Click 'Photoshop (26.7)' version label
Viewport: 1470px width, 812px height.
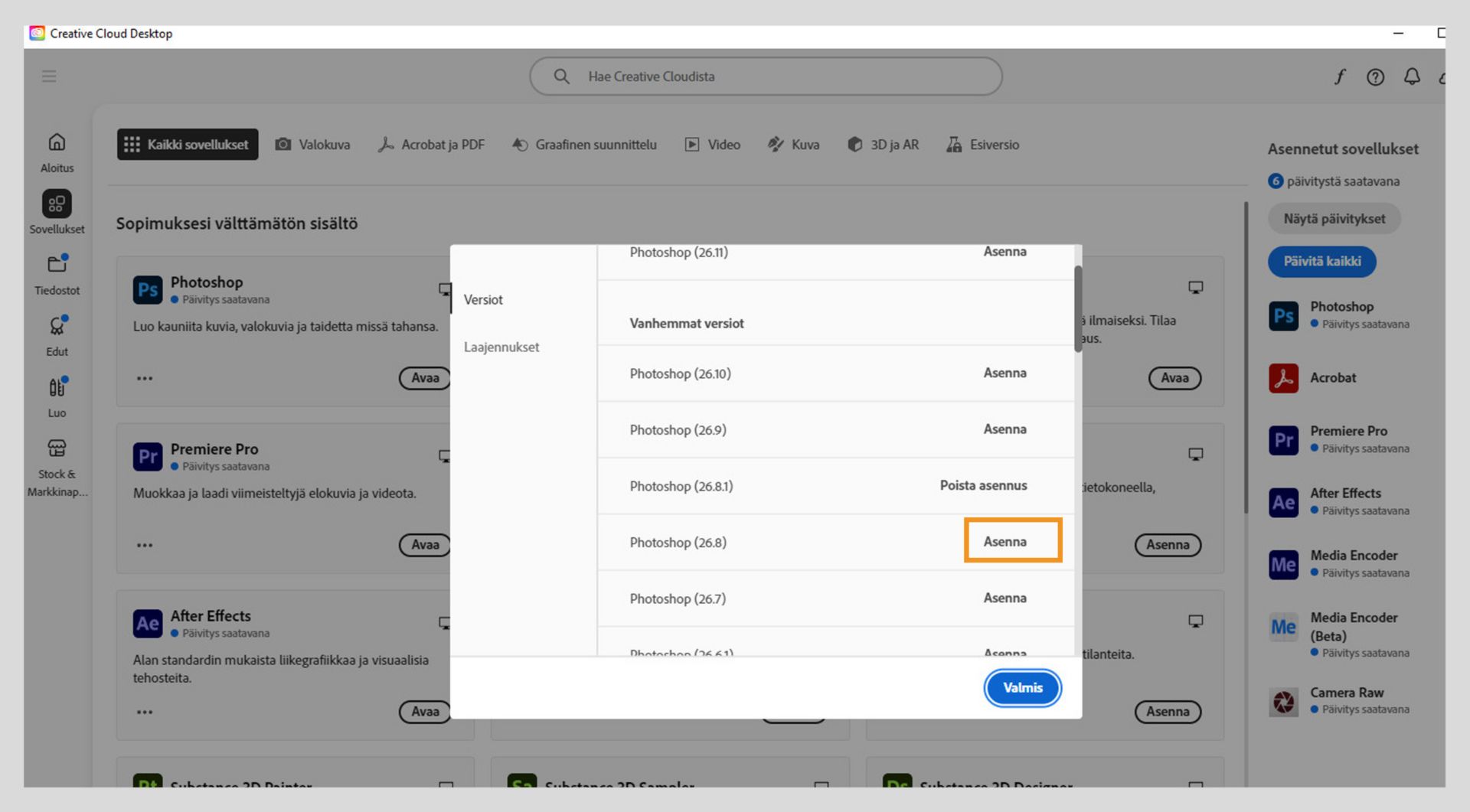(678, 598)
